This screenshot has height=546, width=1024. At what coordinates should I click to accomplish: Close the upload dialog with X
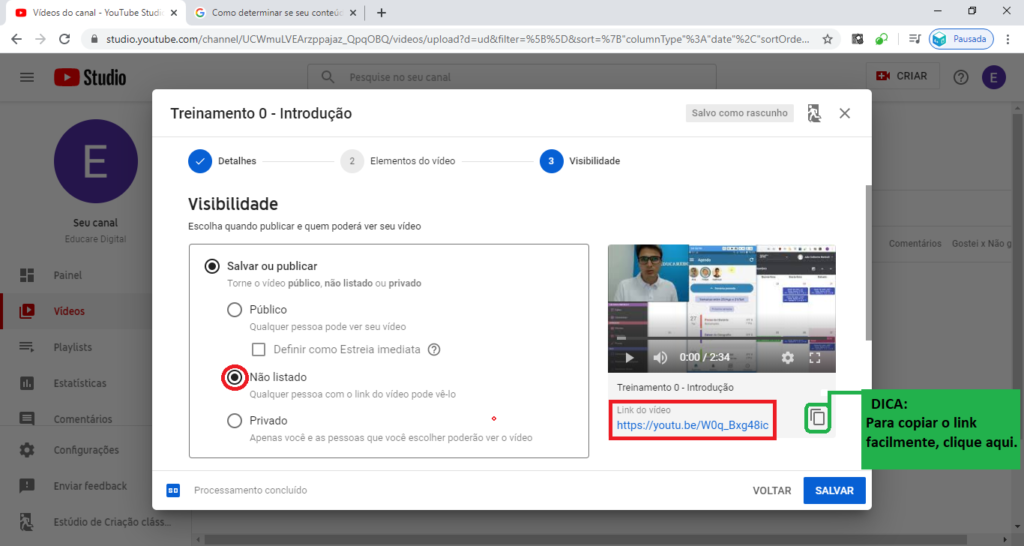(x=845, y=113)
